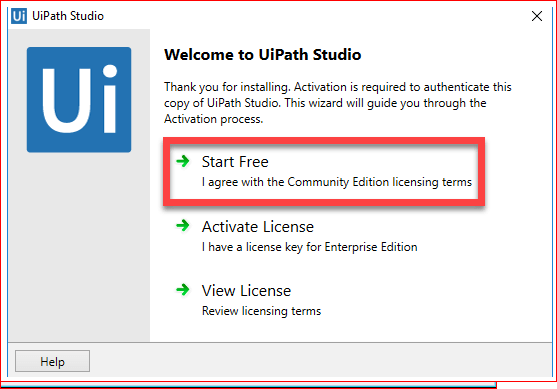
Task: Click the large UiPath logo on left panel
Action: pos(79,100)
